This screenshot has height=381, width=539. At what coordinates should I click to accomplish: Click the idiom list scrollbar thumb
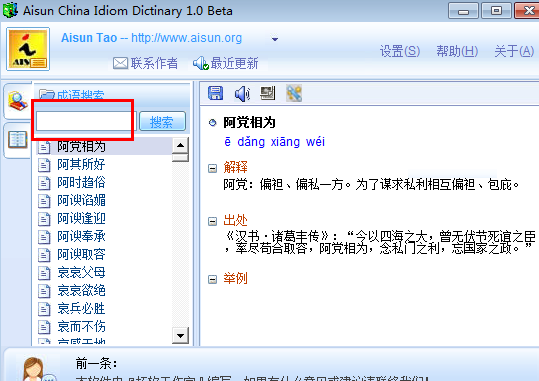point(180,158)
